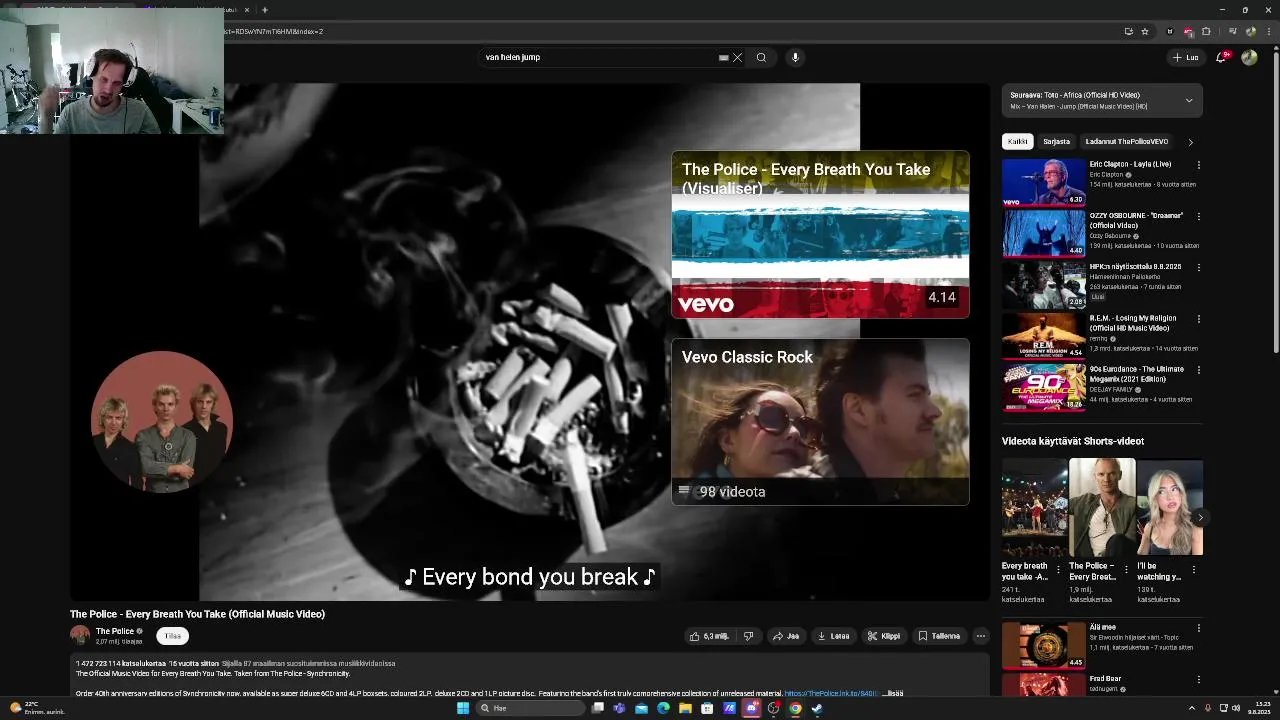Open R.E.M. Losing My Religion thumbnail

click(1044, 336)
